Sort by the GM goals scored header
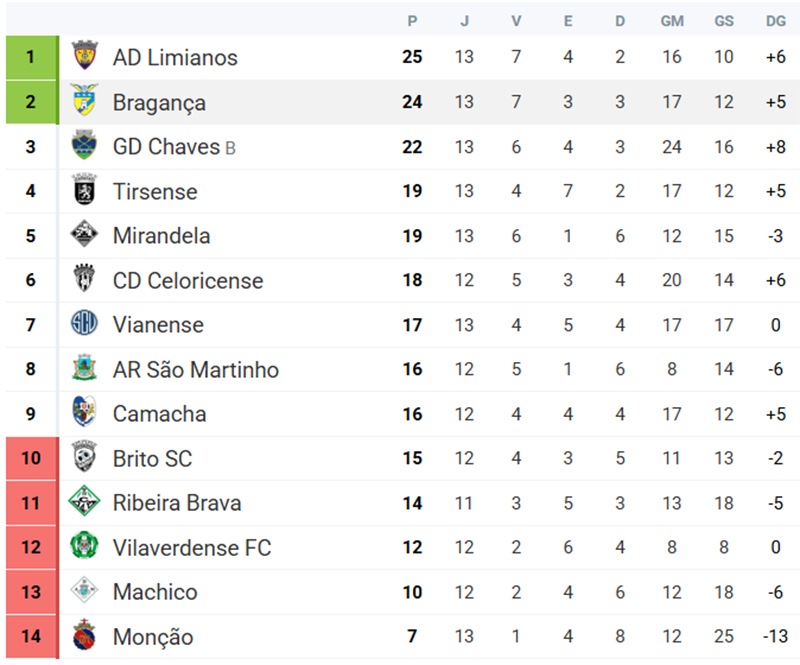 pos(672,21)
